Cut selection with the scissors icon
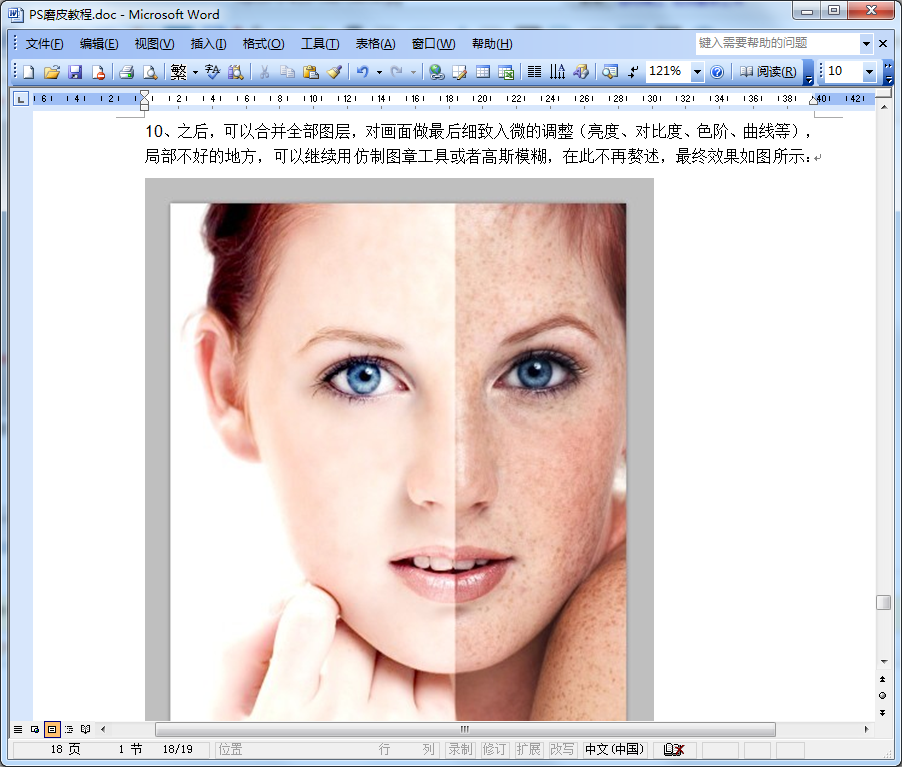 [x=264, y=72]
